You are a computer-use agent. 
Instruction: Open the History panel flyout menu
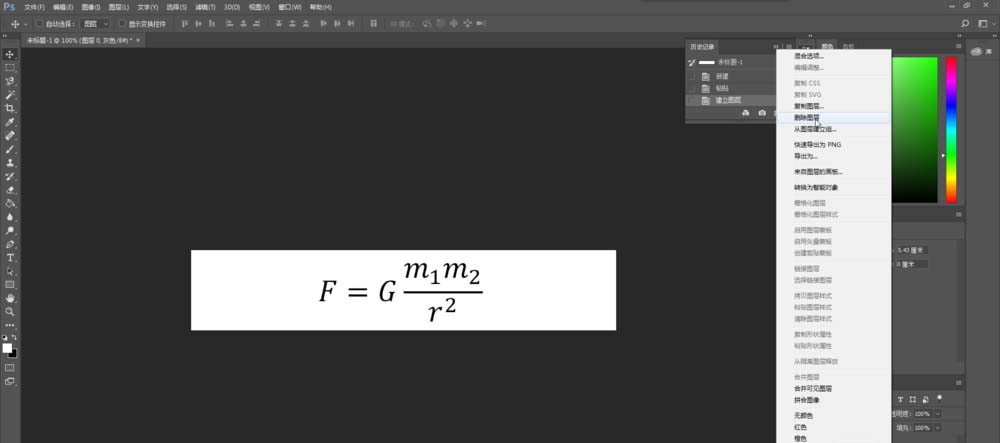click(789, 47)
